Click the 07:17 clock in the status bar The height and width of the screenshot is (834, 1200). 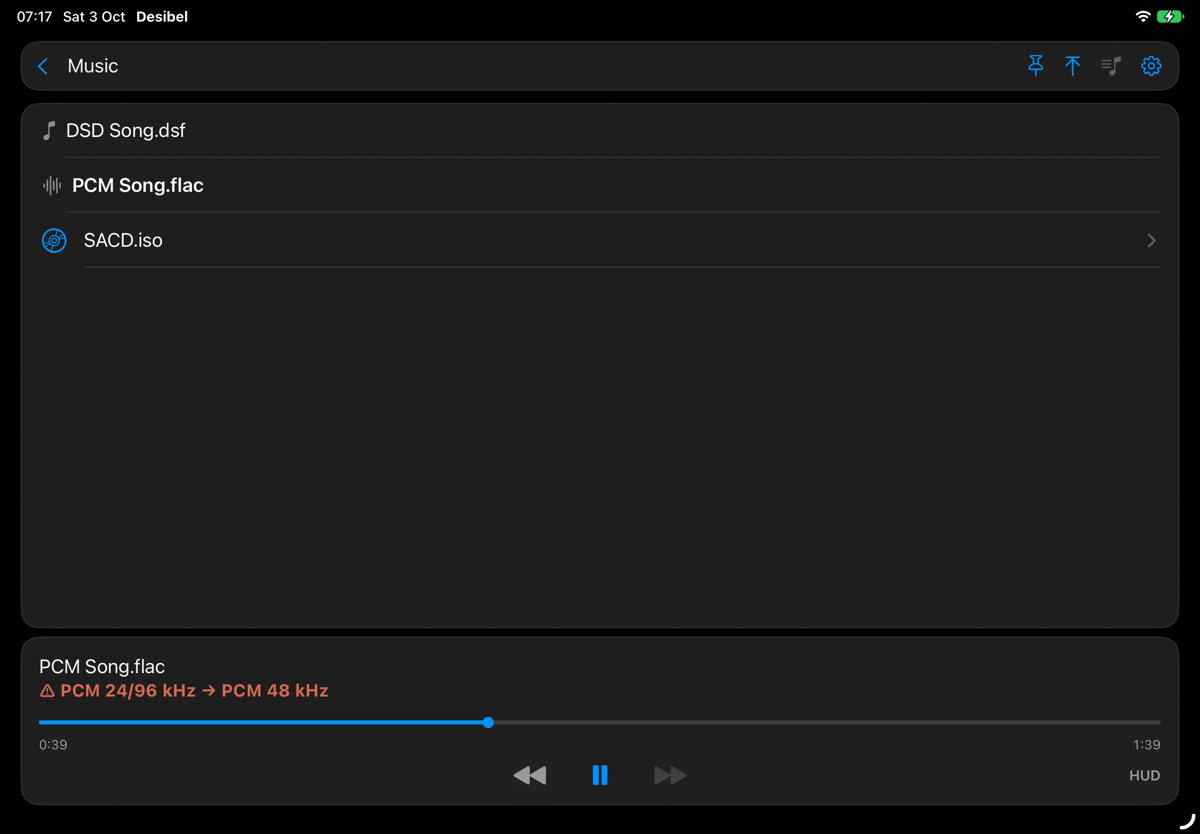point(34,17)
